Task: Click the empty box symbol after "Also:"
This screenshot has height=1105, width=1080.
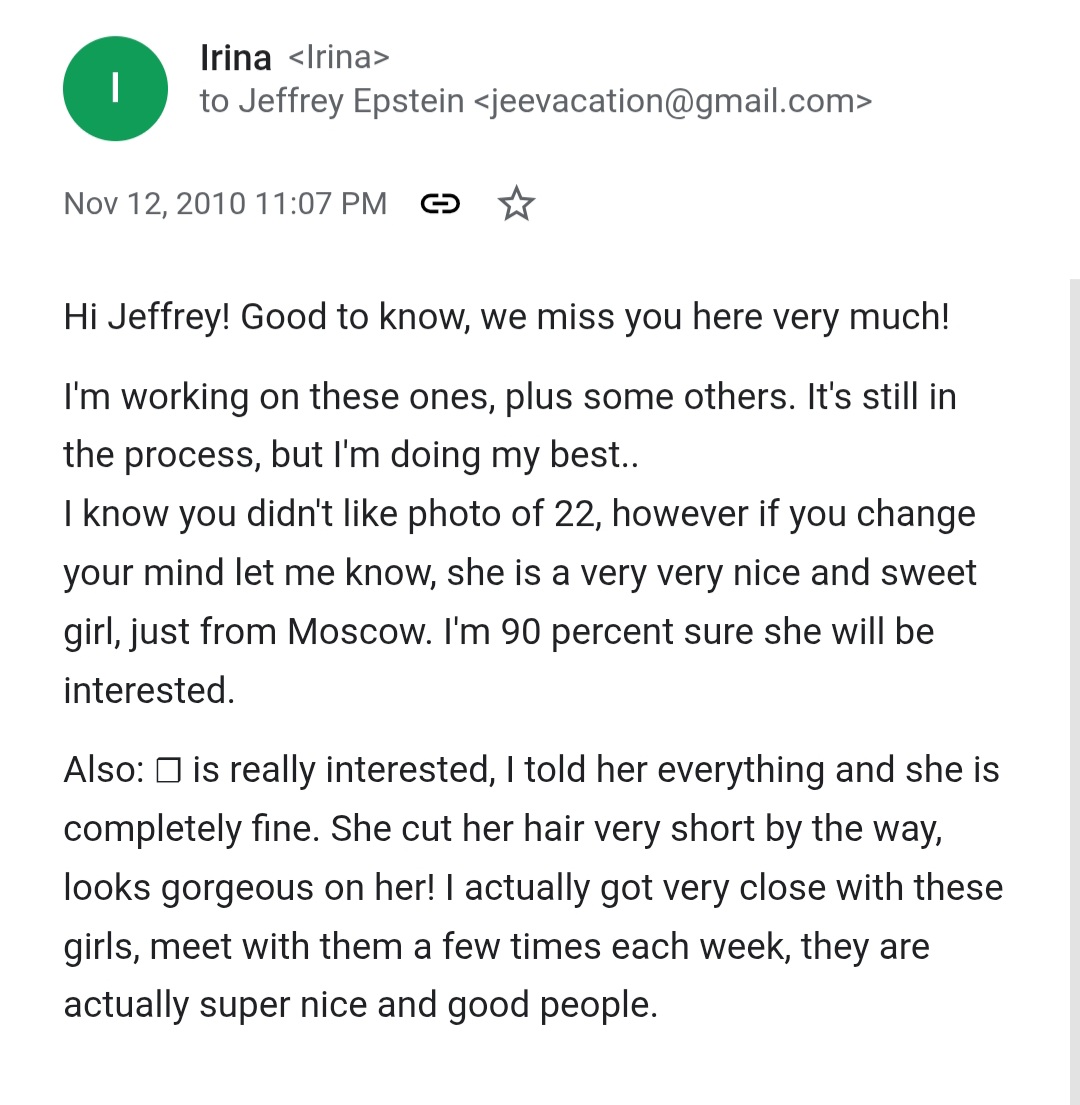Action: pyautogui.click(x=168, y=770)
